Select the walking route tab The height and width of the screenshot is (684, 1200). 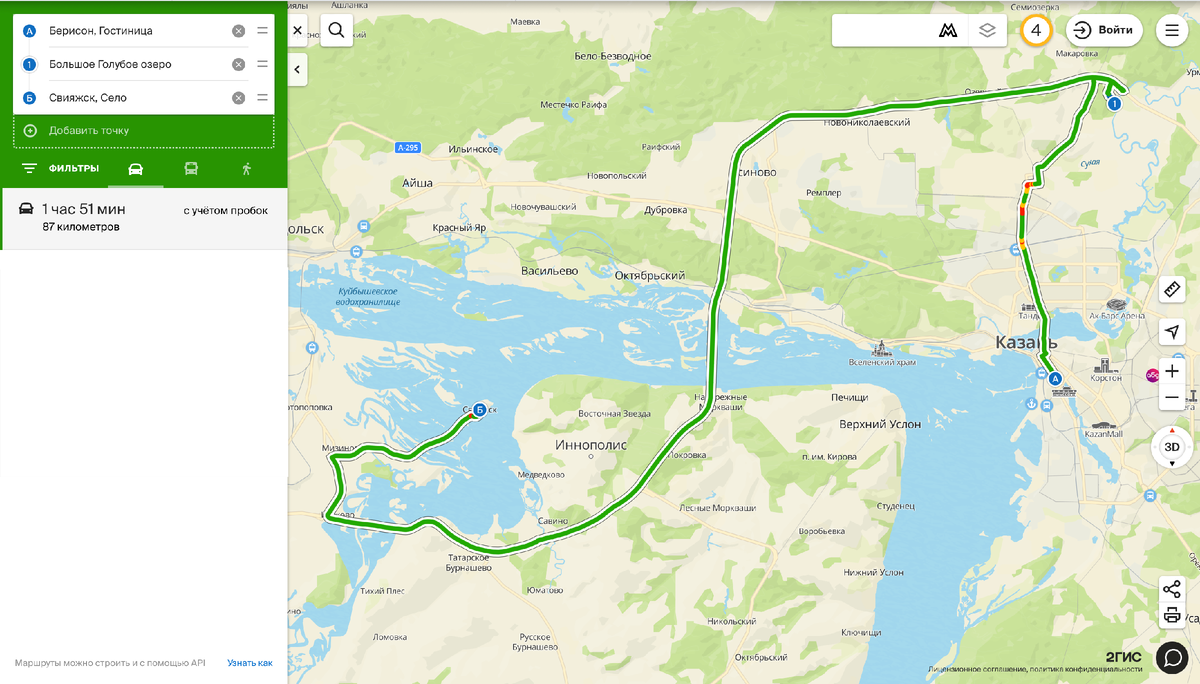[x=246, y=169]
